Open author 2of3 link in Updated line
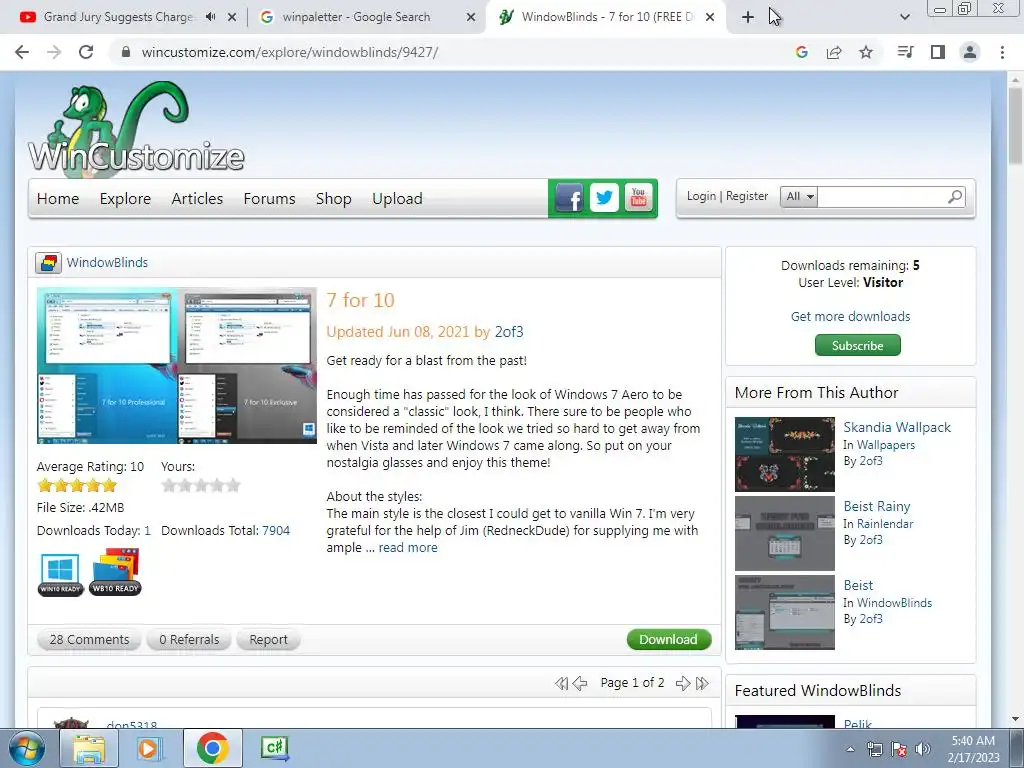The height and width of the screenshot is (768, 1024). point(509,332)
